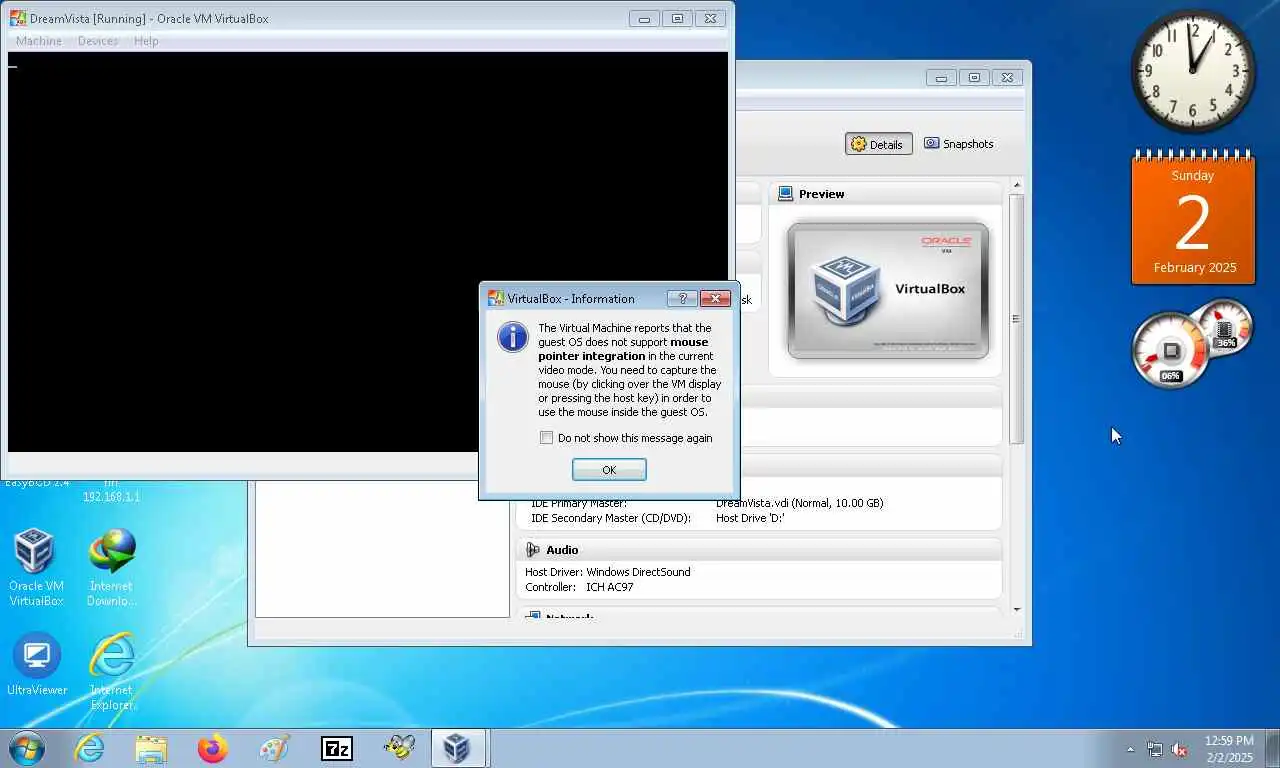Launch Internet Explorer from taskbar
The image size is (1280, 768).
pos(89,748)
